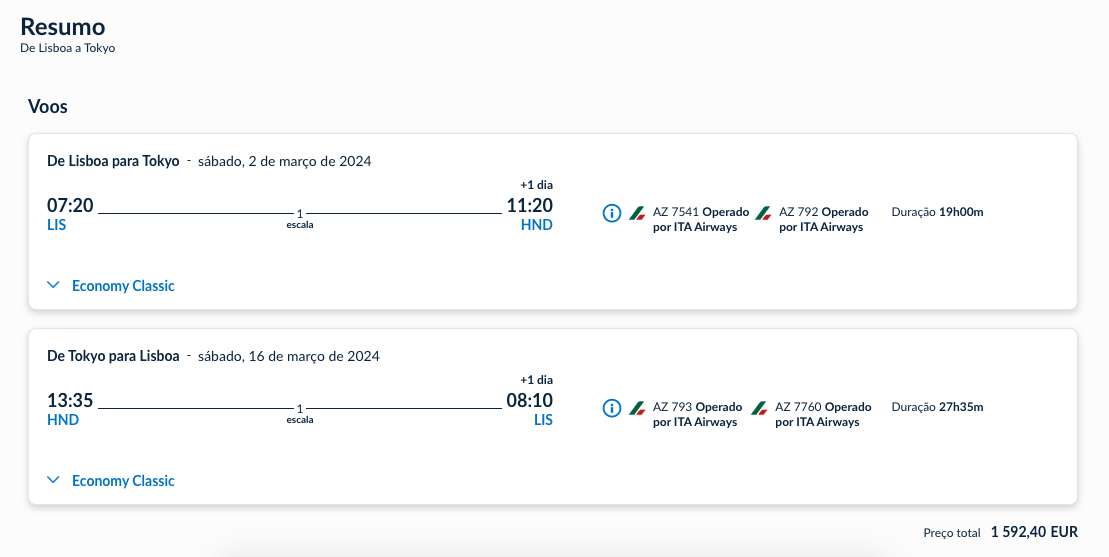This screenshot has height=557, width=1109.
Task: Open Economy Classic details for return flight
Action: pos(123,481)
